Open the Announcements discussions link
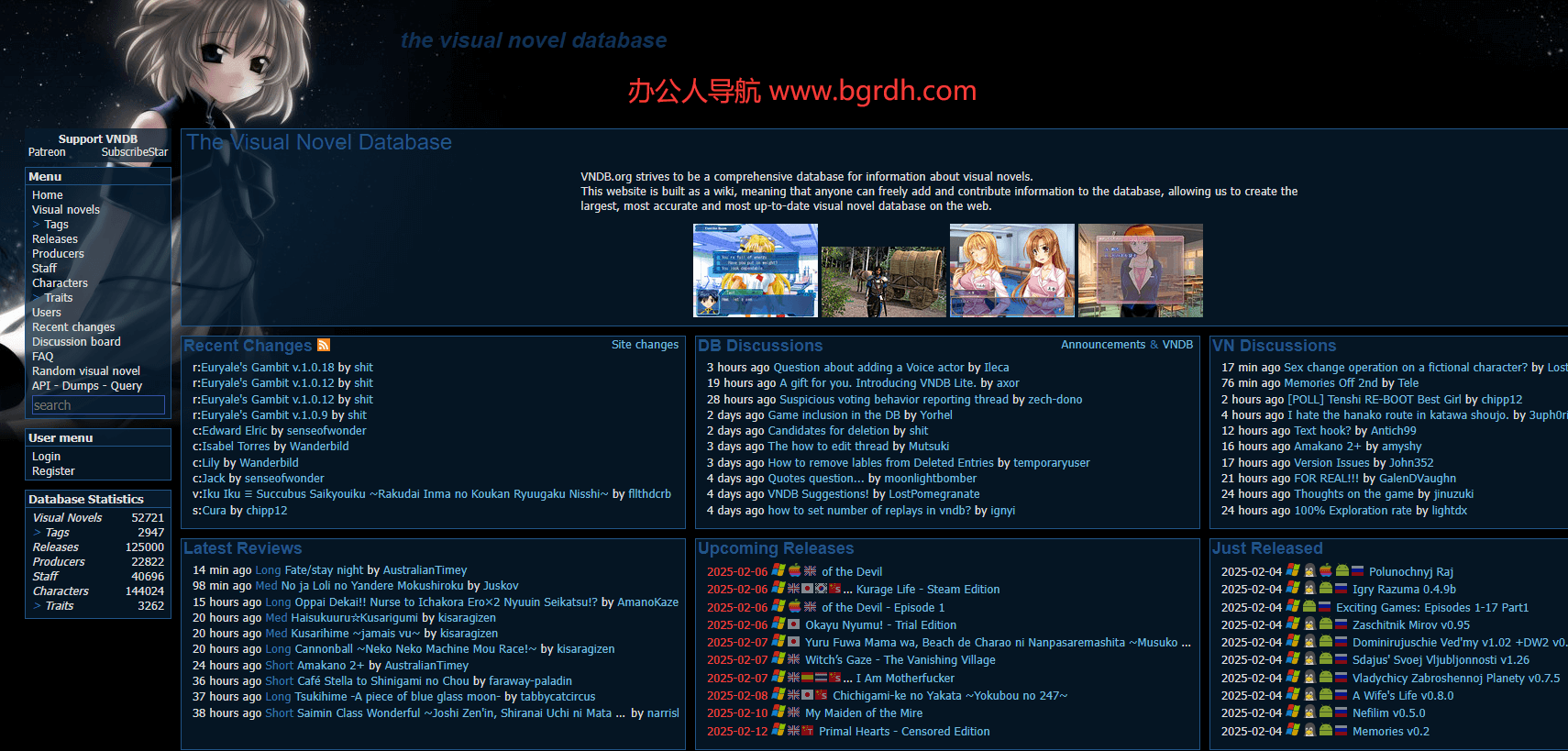1568x751 pixels. click(1102, 345)
